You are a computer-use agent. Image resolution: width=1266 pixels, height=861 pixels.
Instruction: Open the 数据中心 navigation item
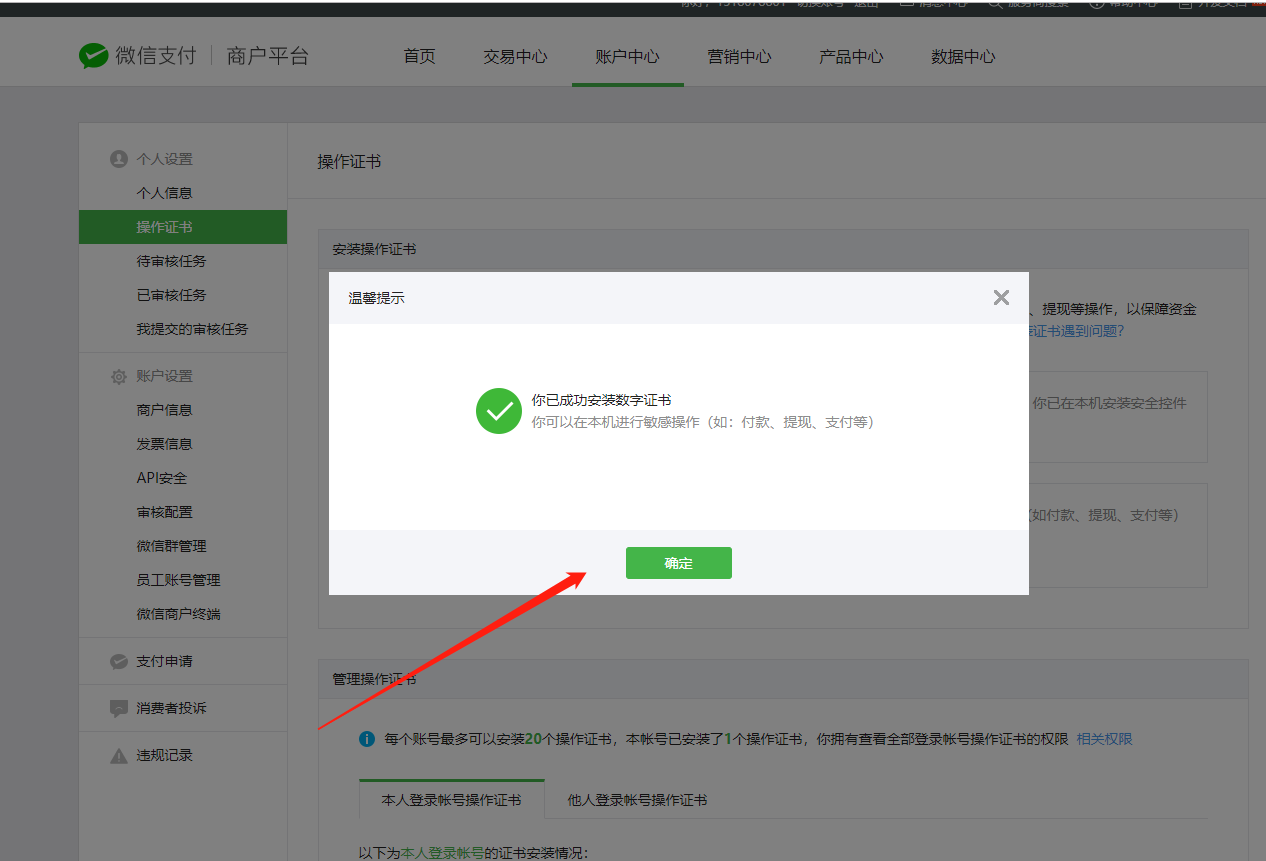[x=963, y=57]
